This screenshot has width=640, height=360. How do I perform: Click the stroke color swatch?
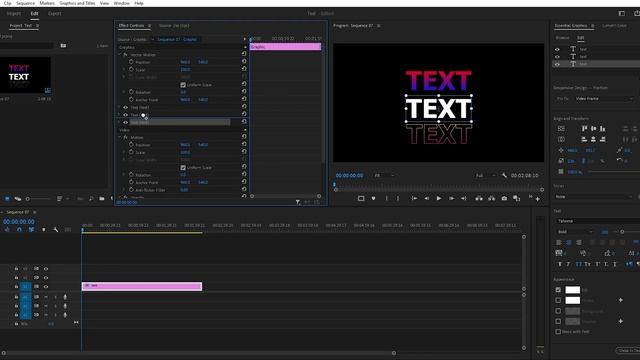[572, 300]
